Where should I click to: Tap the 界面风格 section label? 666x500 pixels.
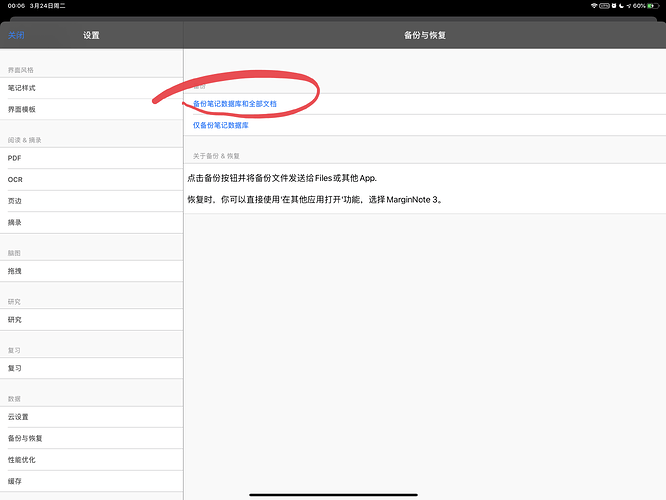click(20, 70)
